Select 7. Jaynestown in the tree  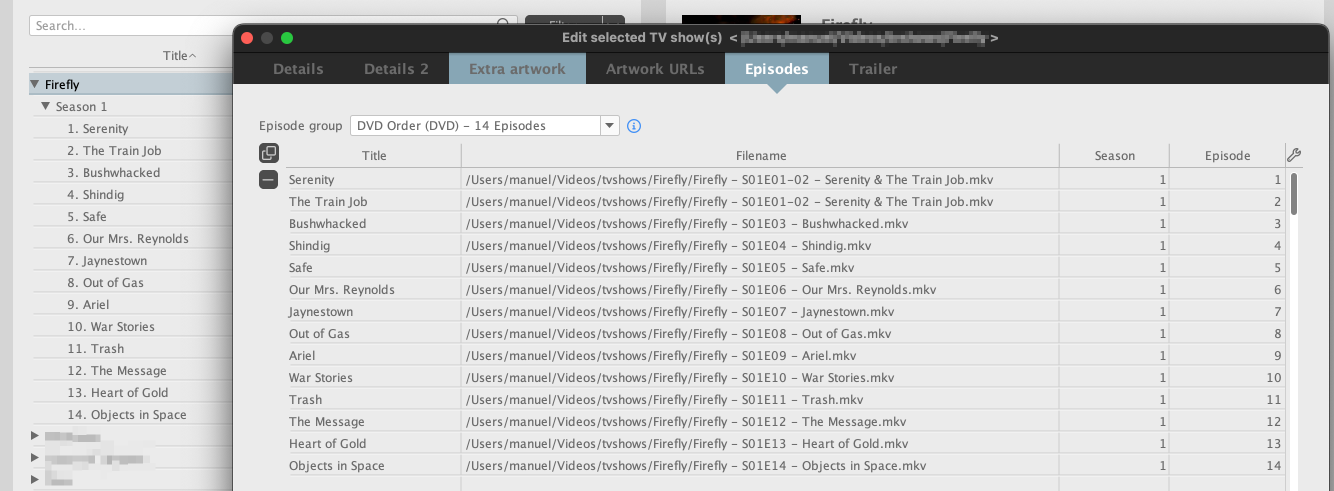point(107,261)
